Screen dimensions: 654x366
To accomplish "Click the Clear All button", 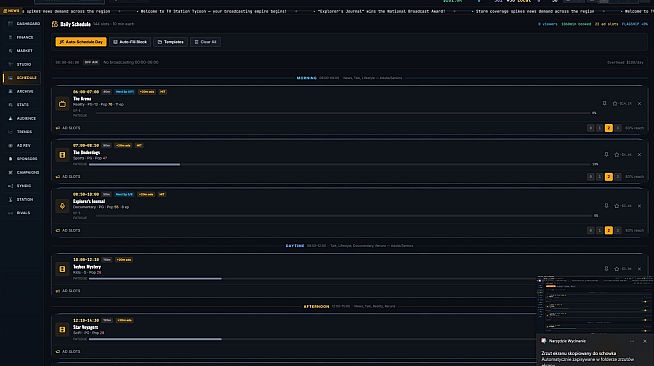I will pyautogui.click(x=205, y=42).
